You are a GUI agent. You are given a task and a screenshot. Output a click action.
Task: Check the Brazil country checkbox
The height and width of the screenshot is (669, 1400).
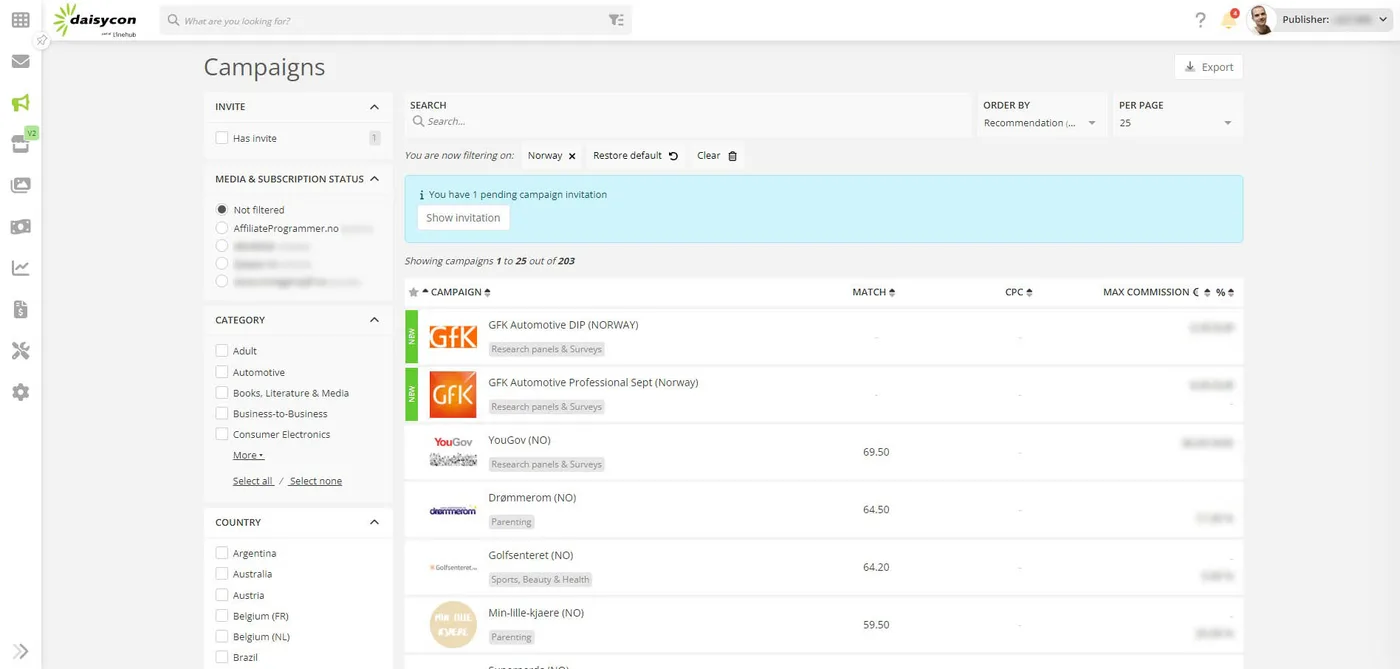[x=222, y=657]
